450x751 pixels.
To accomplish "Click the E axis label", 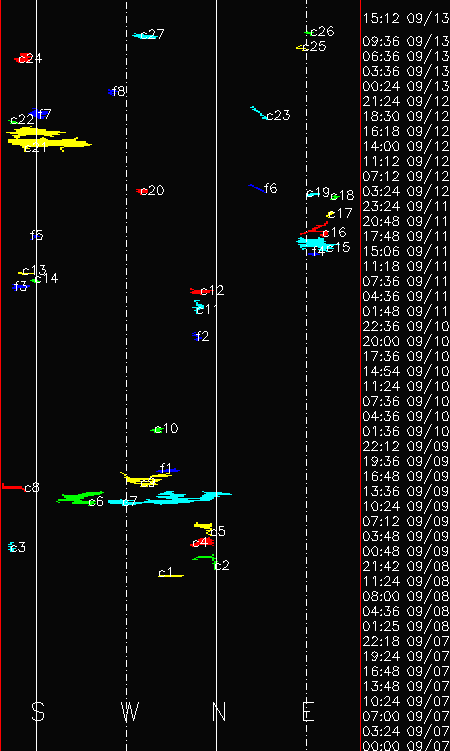I will [x=308, y=712].
